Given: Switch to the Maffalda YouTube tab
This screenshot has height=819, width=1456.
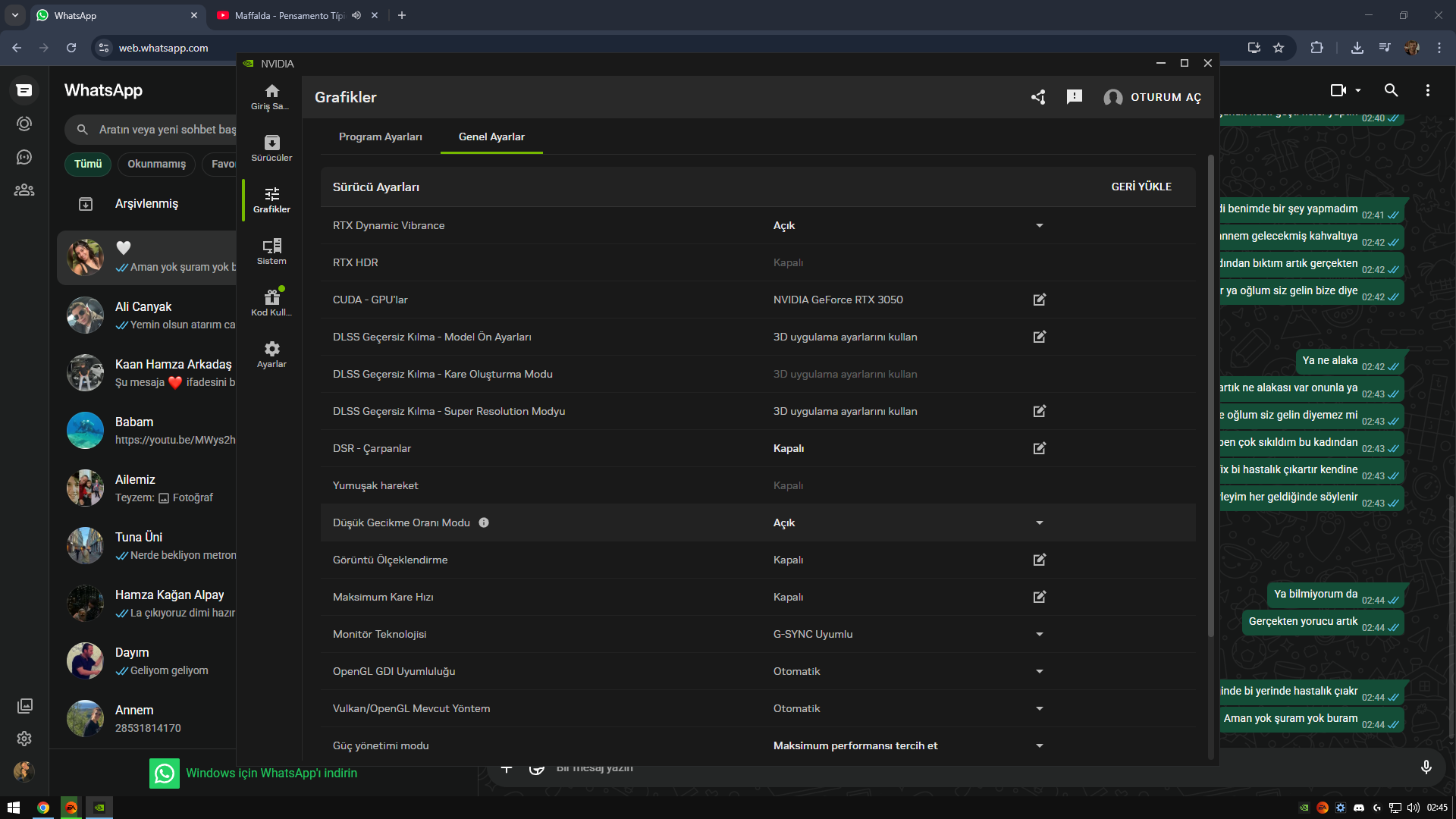Looking at the screenshot, I should click(x=297, y=15).
